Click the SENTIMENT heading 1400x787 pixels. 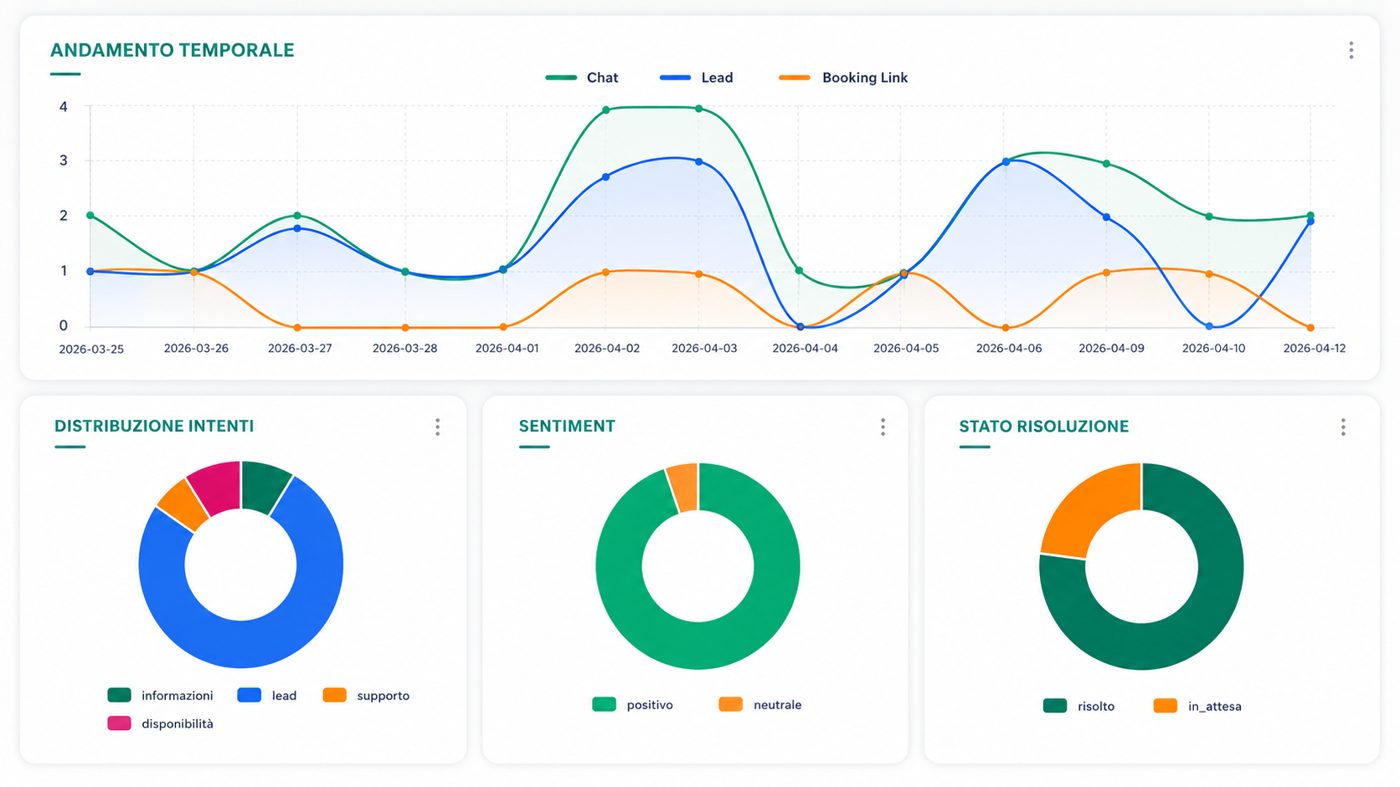pos(567,426)
